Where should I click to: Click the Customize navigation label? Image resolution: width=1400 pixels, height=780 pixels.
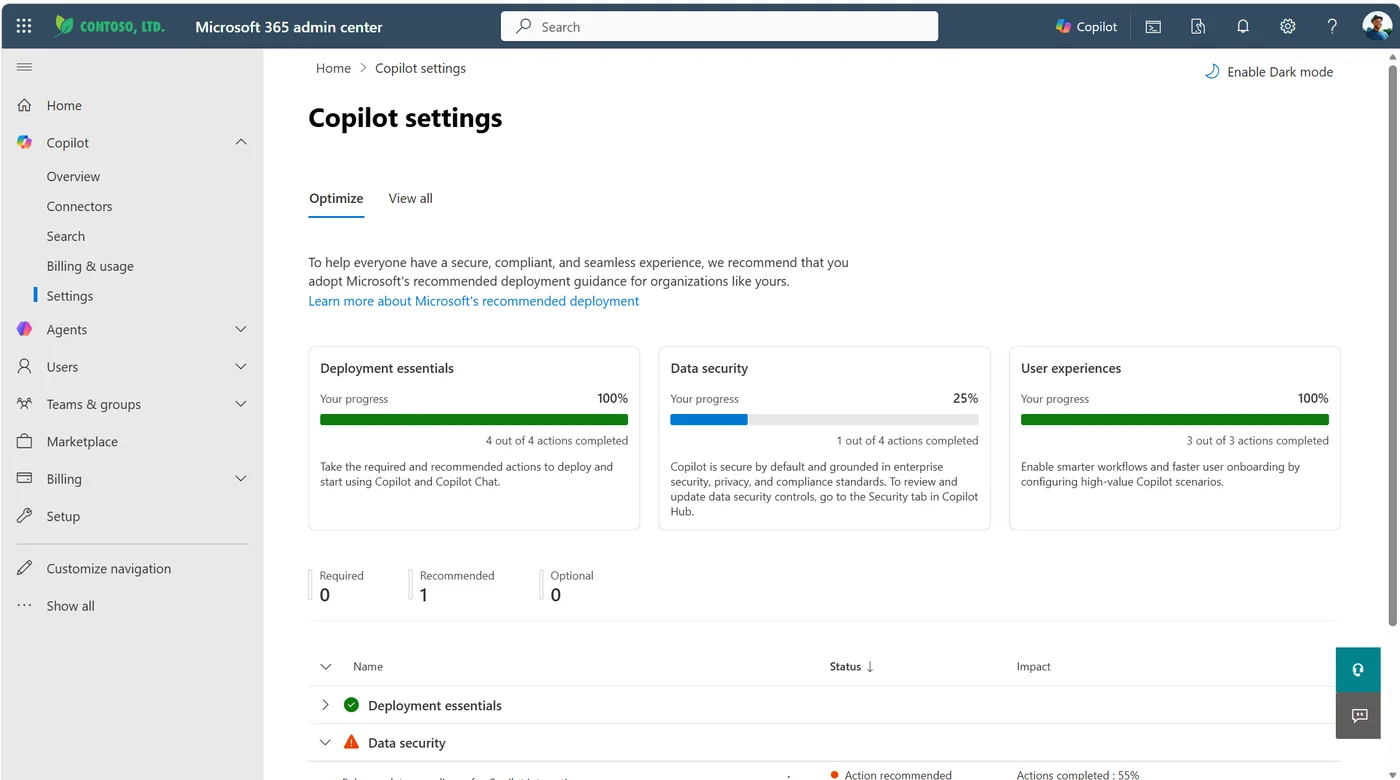[x=108, y=568]
